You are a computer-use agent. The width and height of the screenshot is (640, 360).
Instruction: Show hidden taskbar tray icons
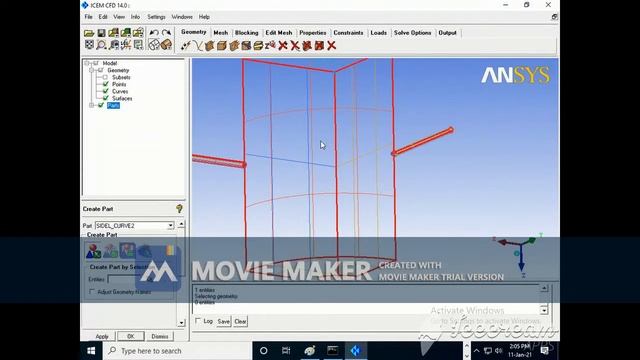(x=476, y=351)
